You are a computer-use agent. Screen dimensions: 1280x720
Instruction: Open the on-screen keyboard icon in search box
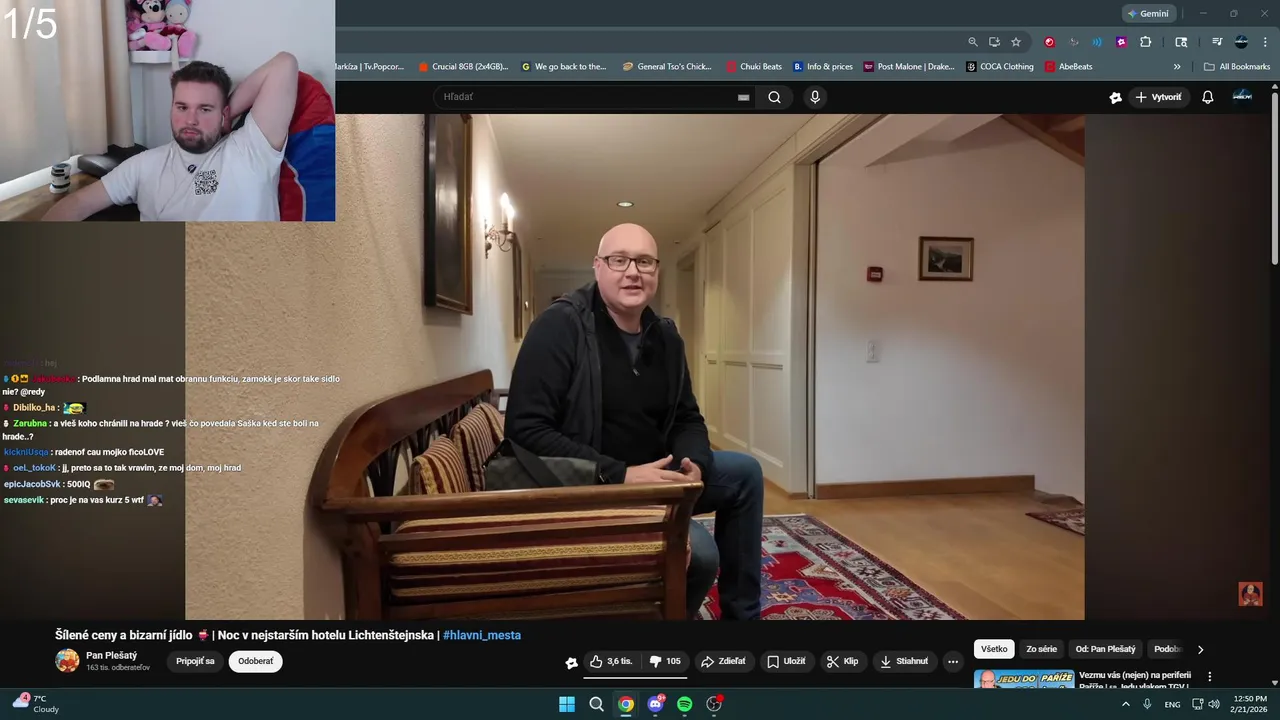pos(743,97)
